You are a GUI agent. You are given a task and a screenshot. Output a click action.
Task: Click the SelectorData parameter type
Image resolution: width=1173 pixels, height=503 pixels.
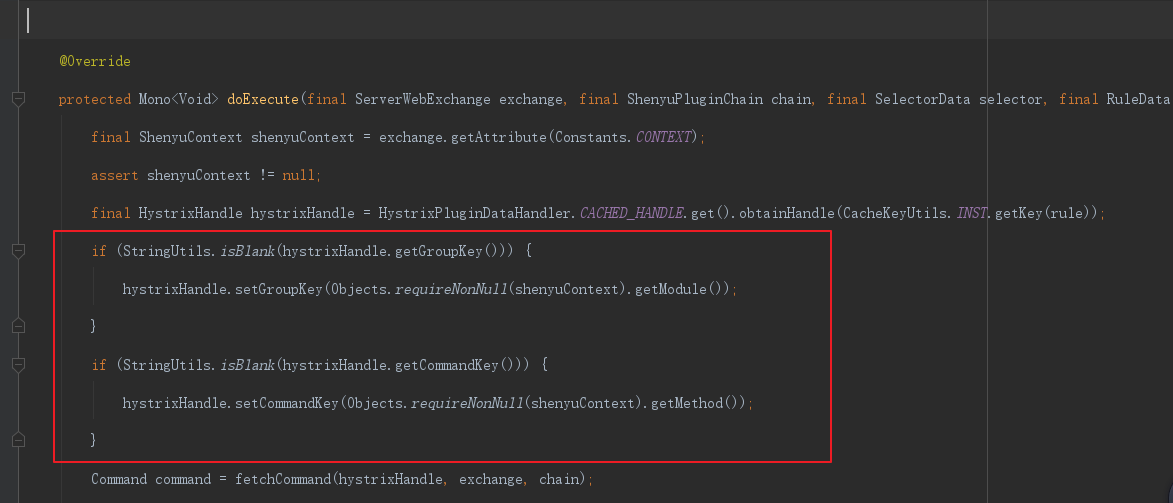tap(923, 100)
